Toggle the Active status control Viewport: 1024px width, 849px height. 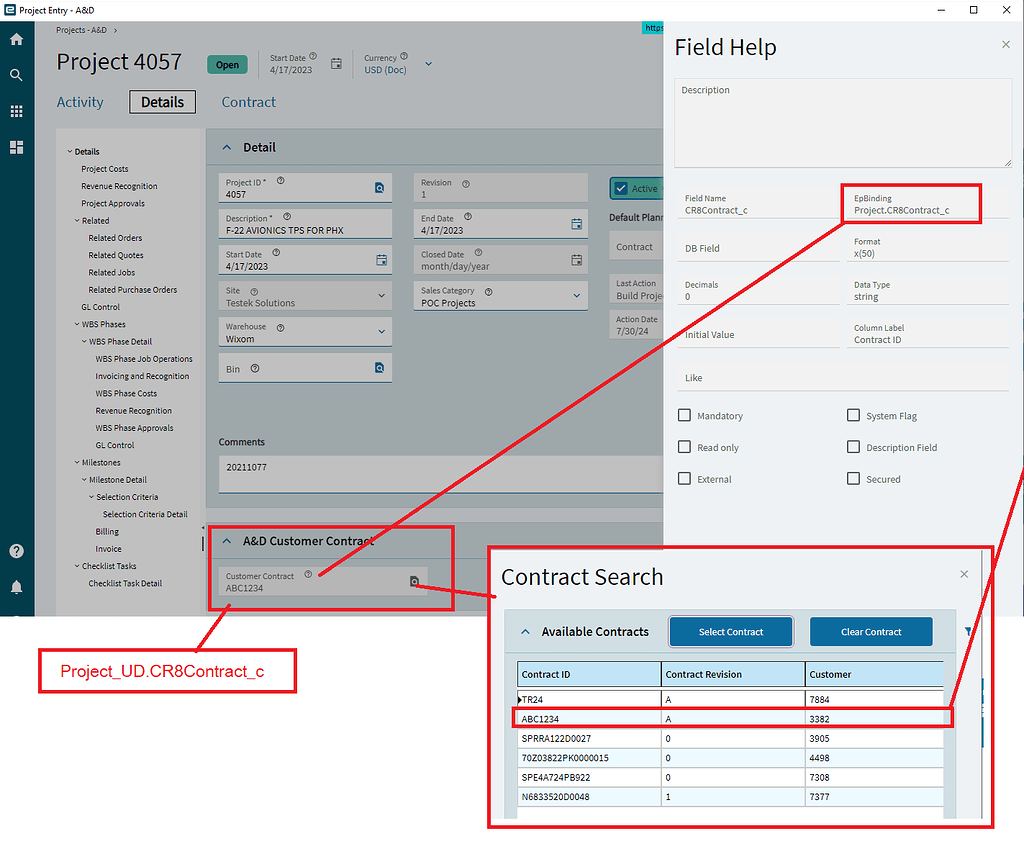pos(621,188)
